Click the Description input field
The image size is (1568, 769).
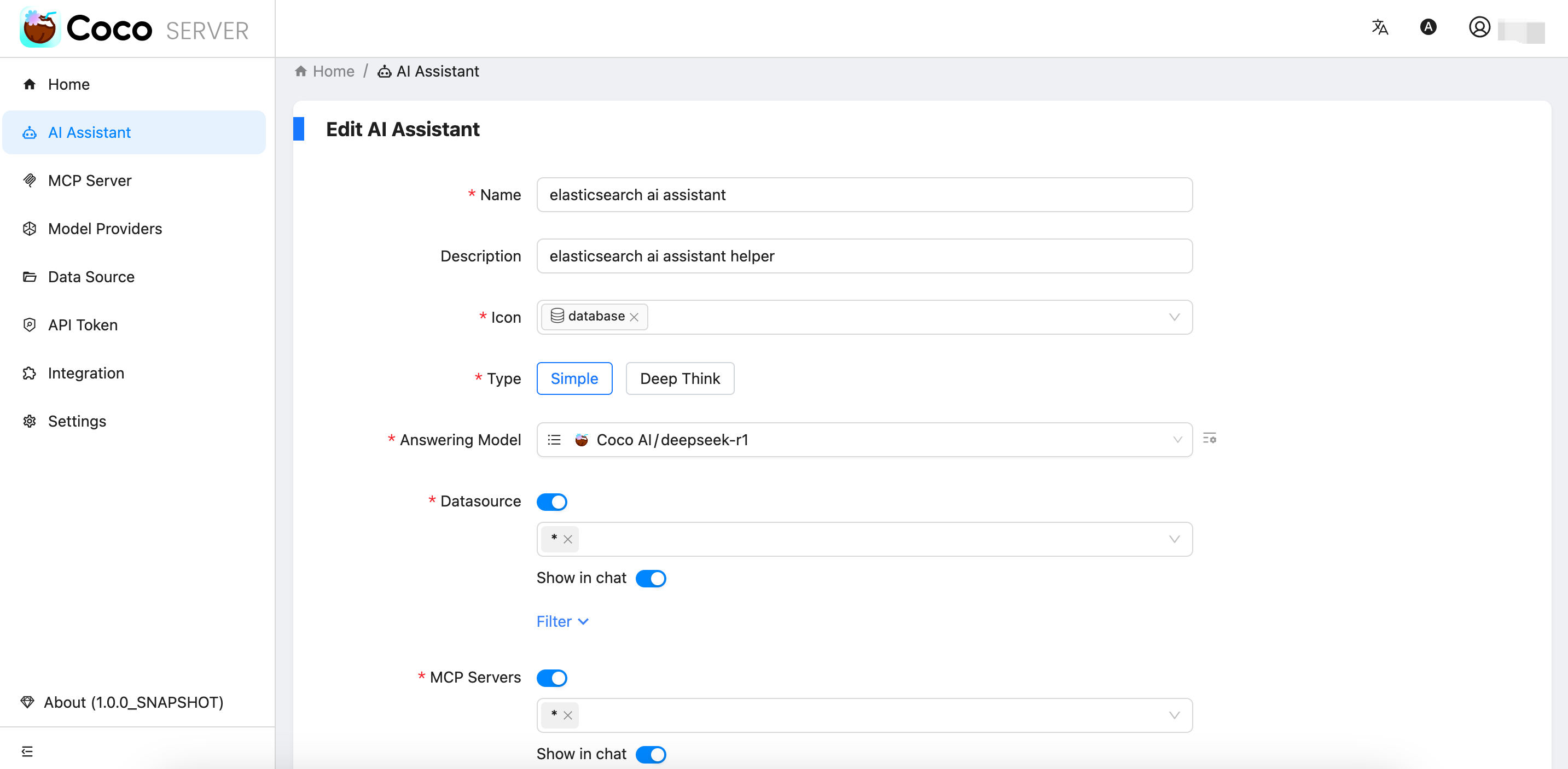[864, 256]
